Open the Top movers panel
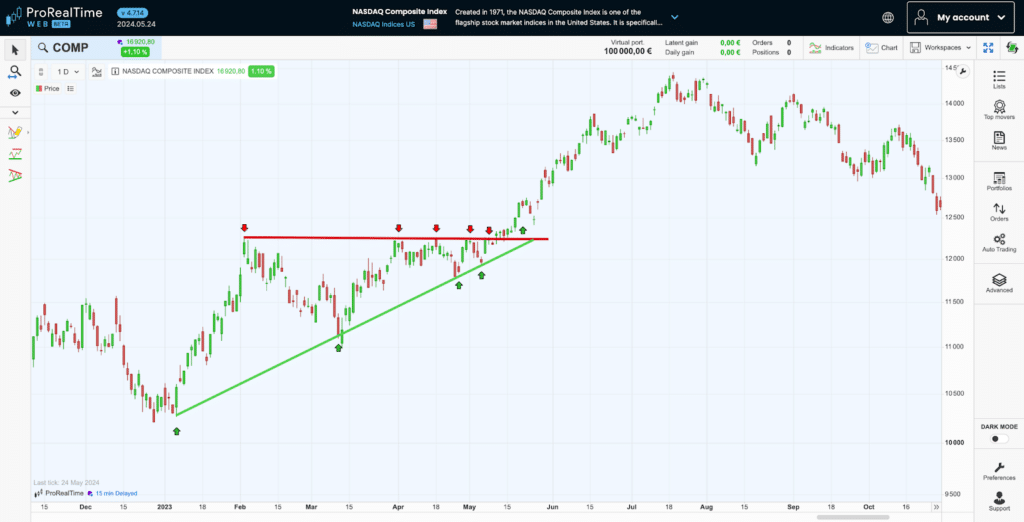The height and width of the screenshot is (522, 1024). tap(999, 110)
